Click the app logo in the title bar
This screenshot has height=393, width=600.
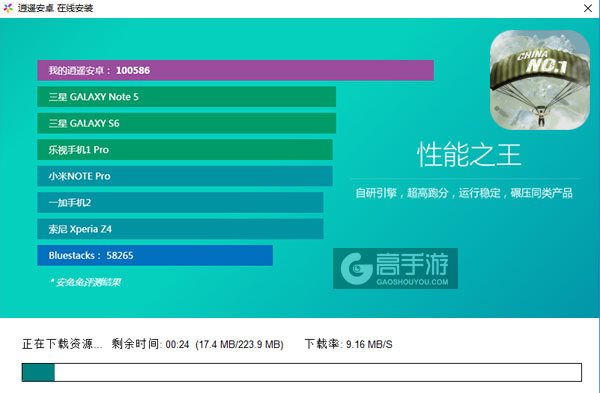pyautogui.click(x=8, y=8)
